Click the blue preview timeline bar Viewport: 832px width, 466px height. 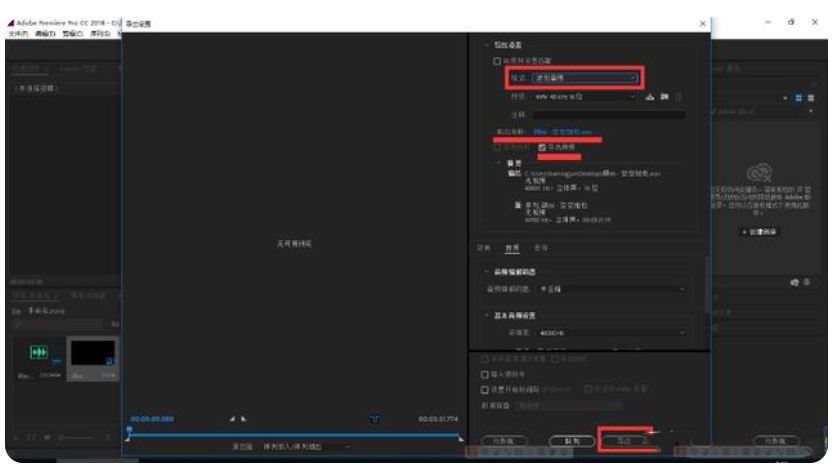tap(293, 435)
